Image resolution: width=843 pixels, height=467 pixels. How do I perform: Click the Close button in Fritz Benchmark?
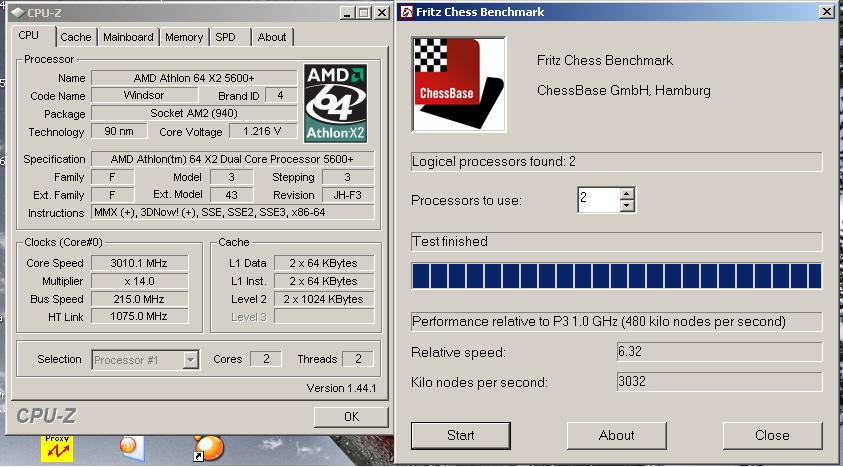(x=772, y=435)
